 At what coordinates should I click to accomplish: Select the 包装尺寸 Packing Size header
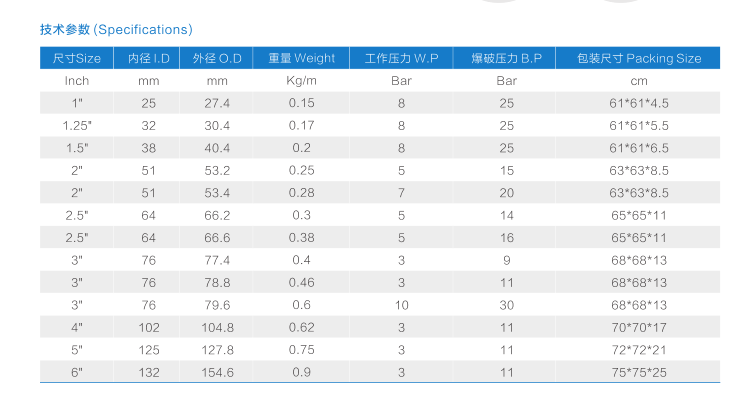click(x=638, y=58)
